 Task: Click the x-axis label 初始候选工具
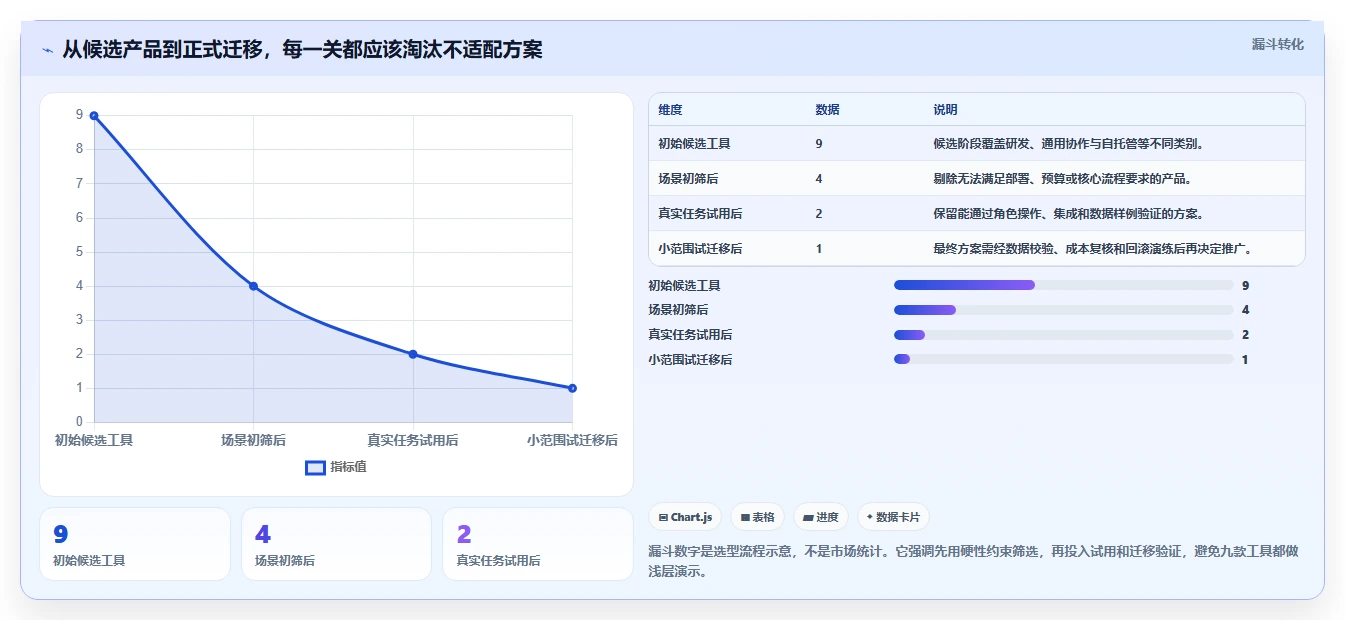pyautogui.click(x=94, y=439)
